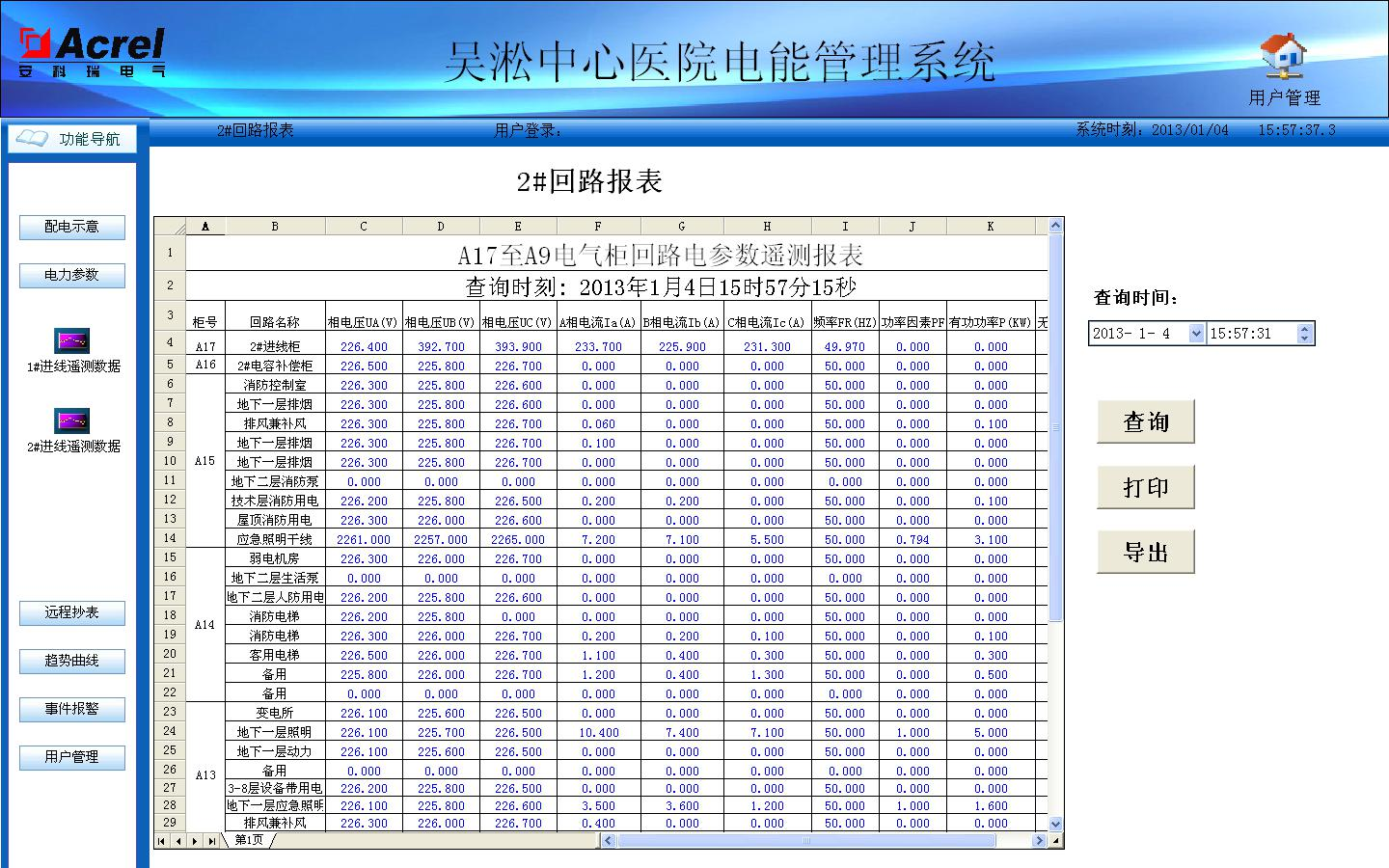This screenshot has height=868, width=1389.
Task: Click the A15 cabinet cell
Action: [204, 461]
